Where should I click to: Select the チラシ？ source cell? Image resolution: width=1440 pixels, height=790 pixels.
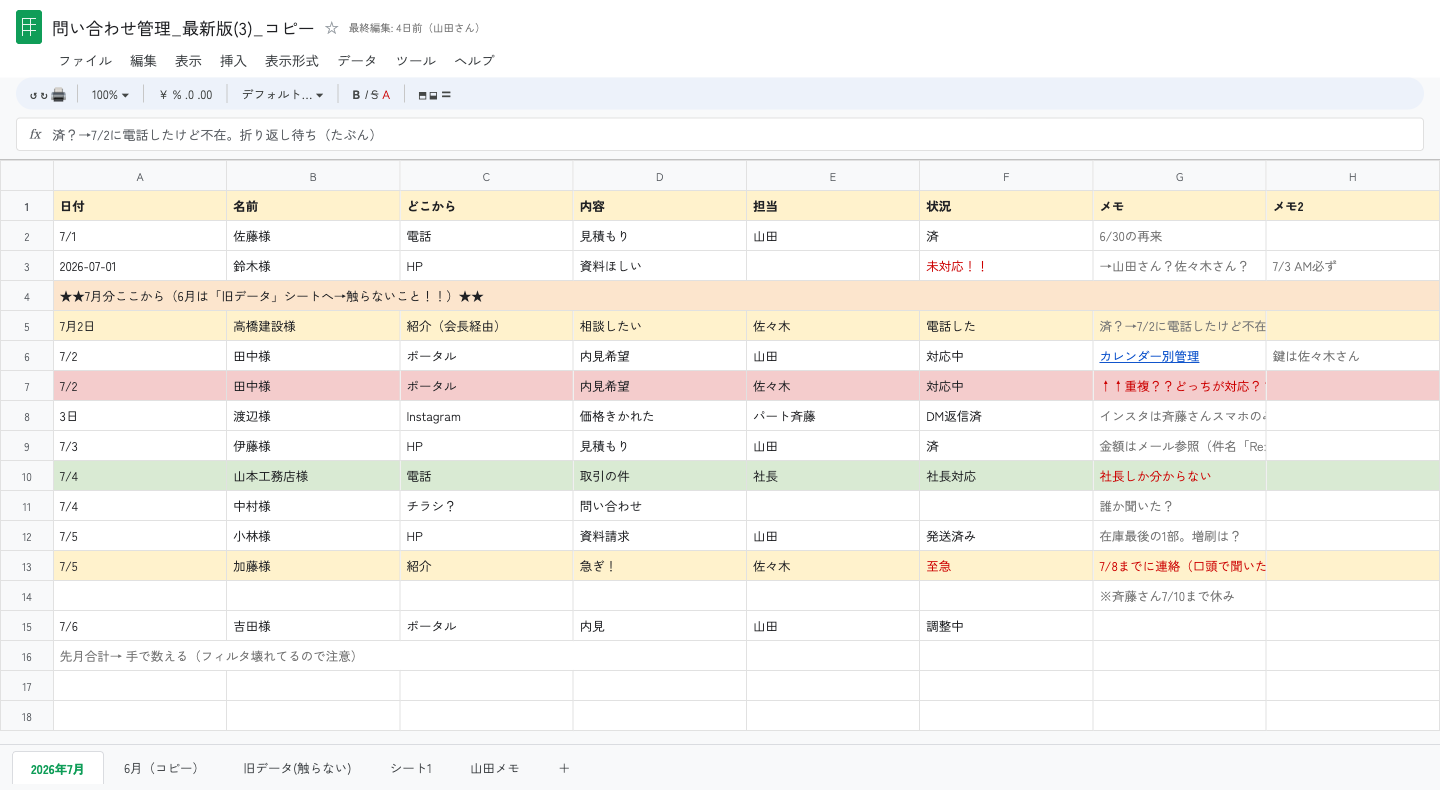(486, 506)
